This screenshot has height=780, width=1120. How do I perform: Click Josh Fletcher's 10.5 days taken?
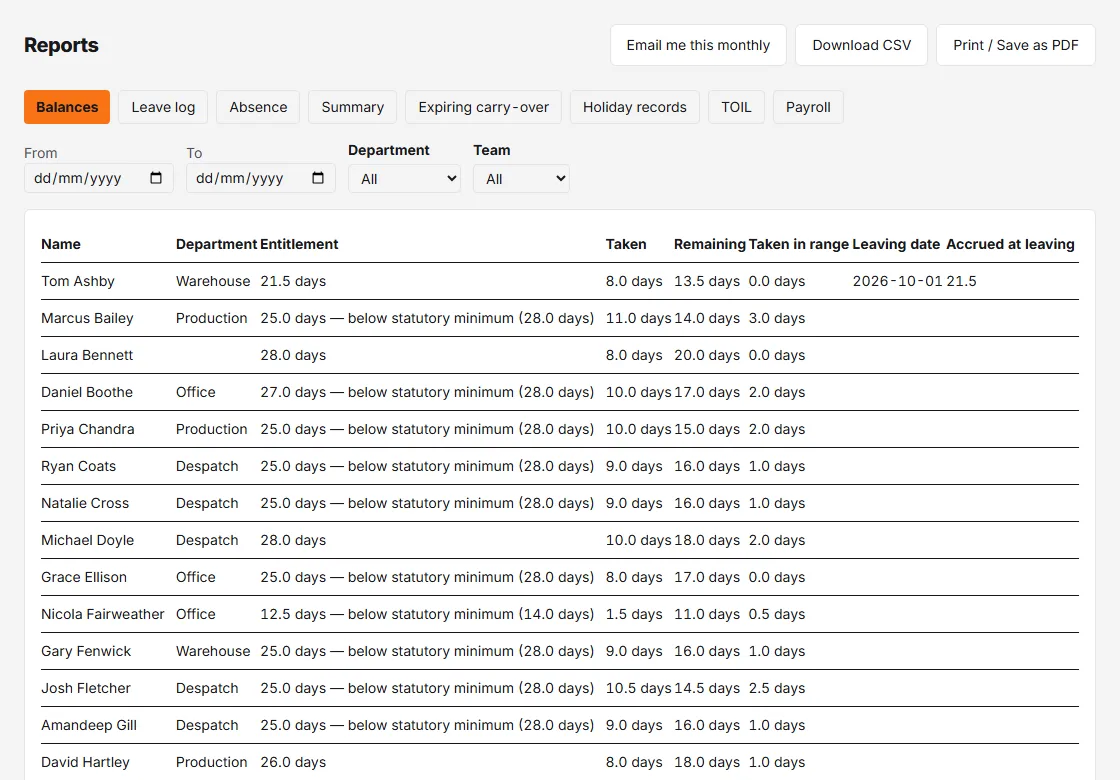[x=639, y=689]
